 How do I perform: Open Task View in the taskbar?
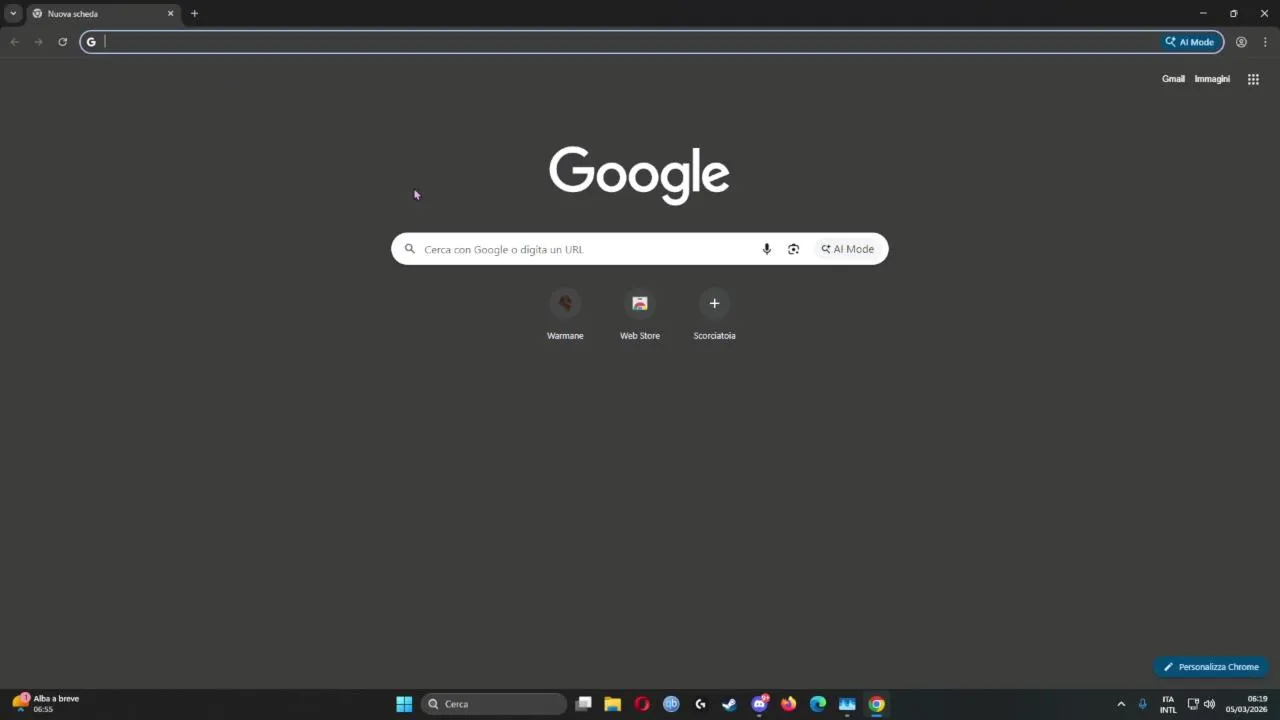tap(584, 704)
